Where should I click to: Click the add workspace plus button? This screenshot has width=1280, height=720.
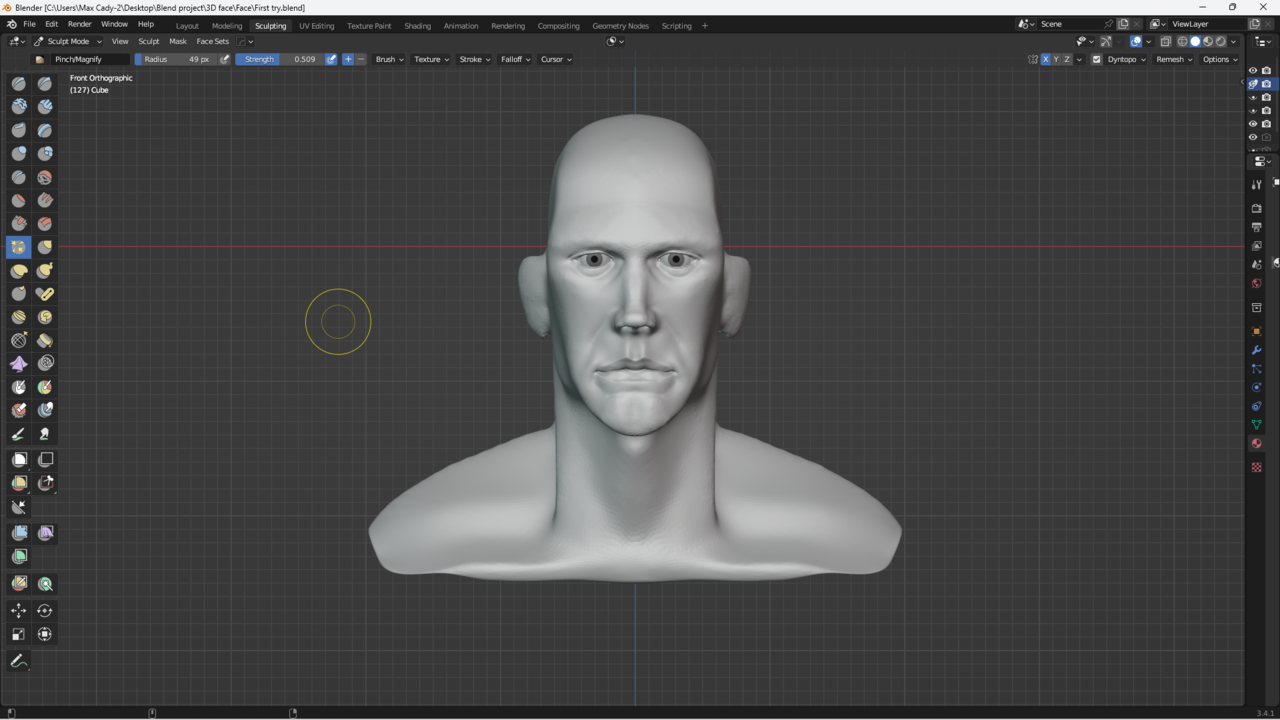tap(704, 25)
